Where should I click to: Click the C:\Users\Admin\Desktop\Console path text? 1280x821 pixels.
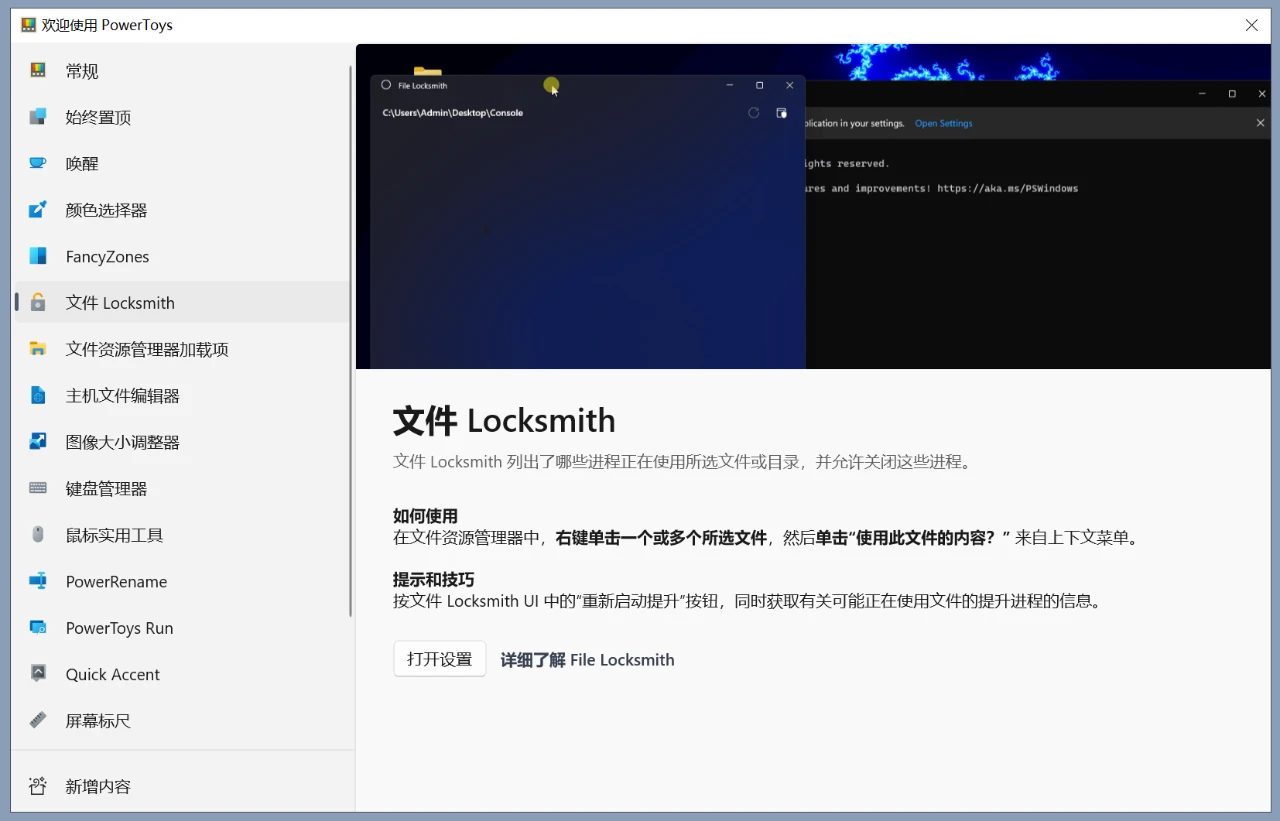click(x=452, y=113)
